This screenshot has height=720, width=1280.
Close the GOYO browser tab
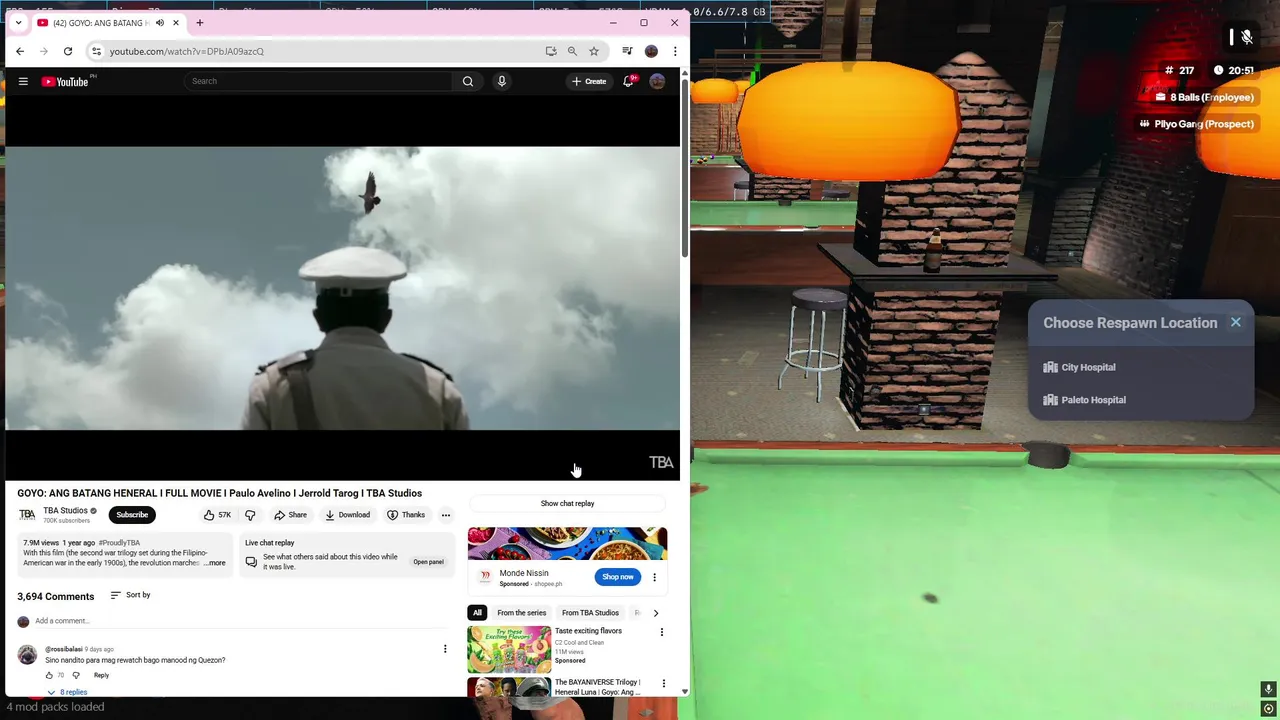[176, 23]
